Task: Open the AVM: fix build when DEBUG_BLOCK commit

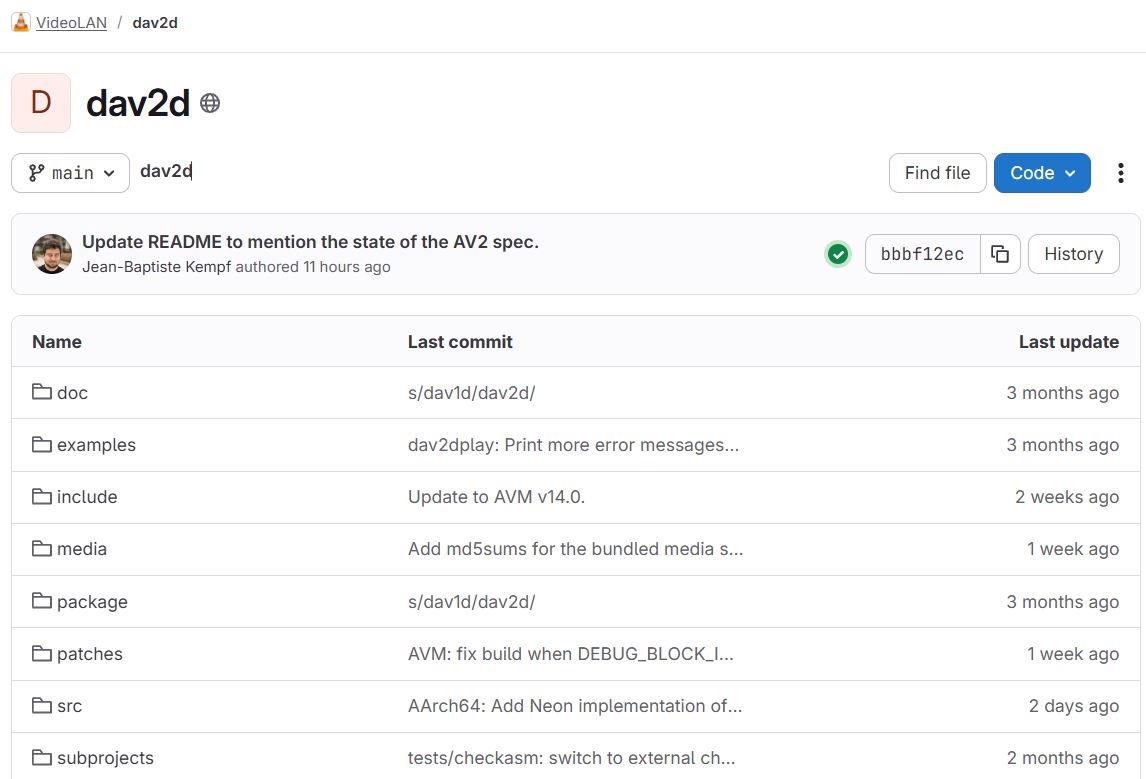Action: [x=571, y=654]
